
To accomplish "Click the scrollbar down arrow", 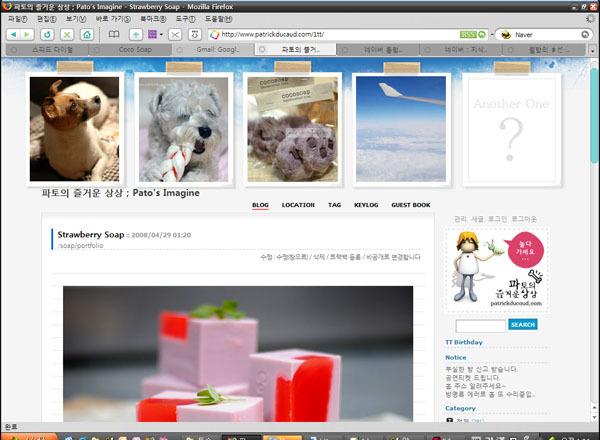I will coord(594,417).
